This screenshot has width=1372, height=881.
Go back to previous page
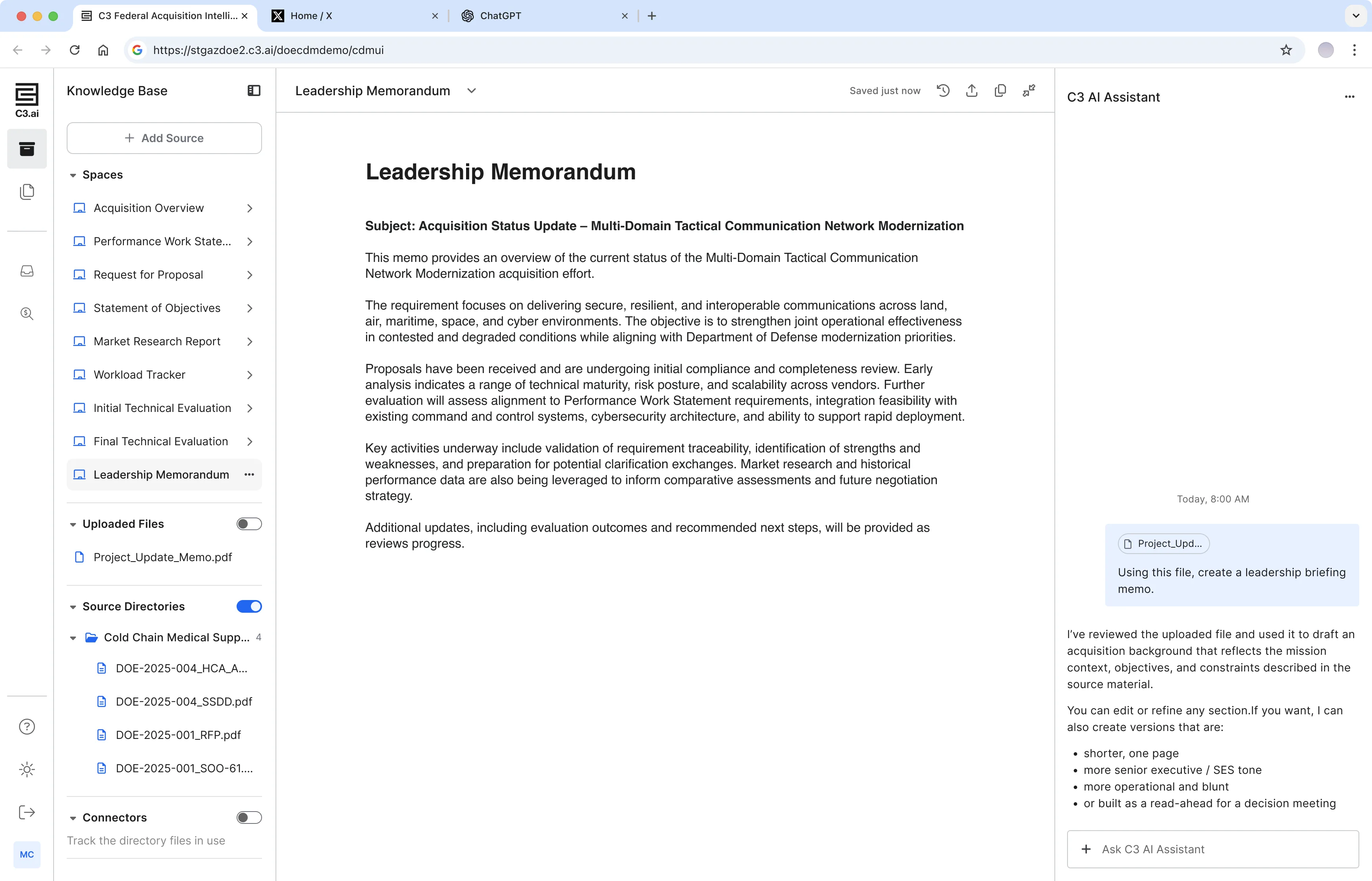[18, 50]
